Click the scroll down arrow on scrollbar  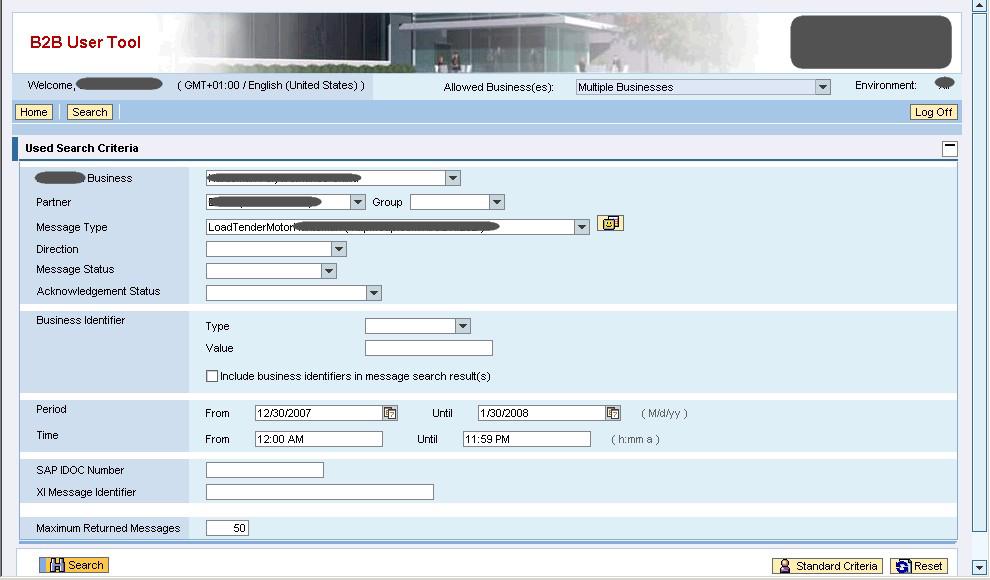point(980,568)
